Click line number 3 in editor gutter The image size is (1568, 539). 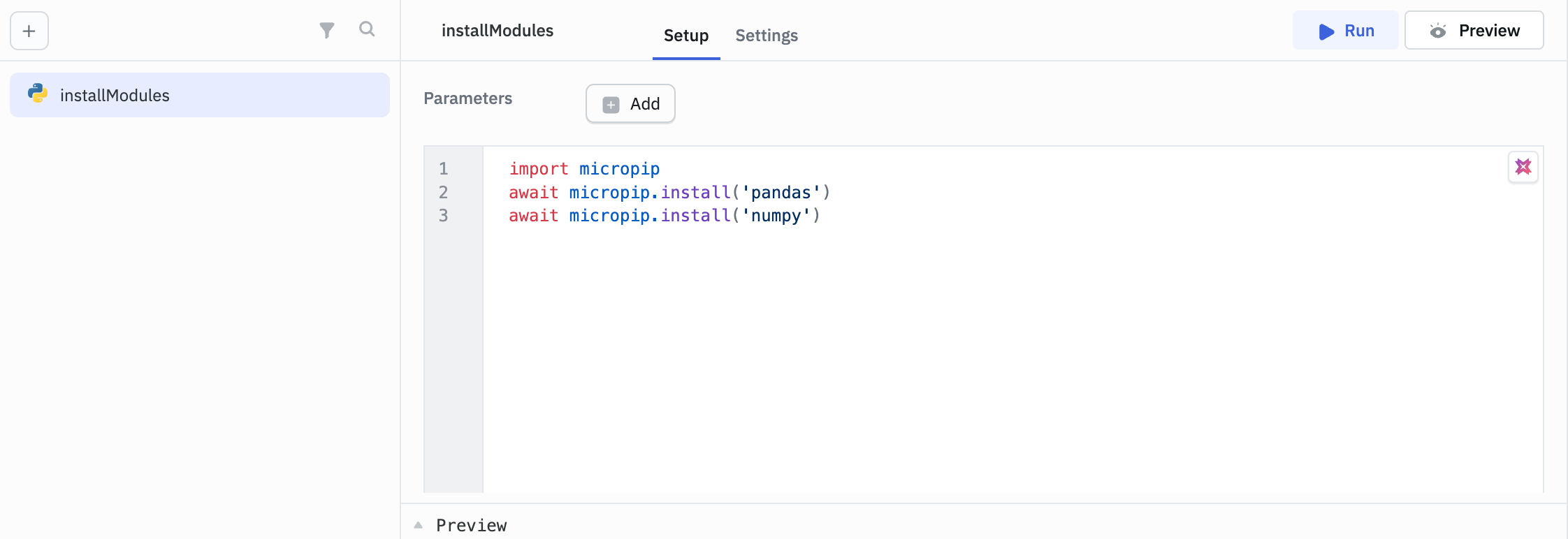click(443, 216)
